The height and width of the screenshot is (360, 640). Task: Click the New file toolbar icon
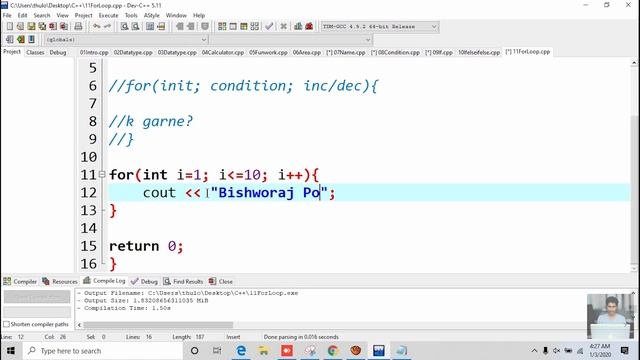[x=9, y=27]
